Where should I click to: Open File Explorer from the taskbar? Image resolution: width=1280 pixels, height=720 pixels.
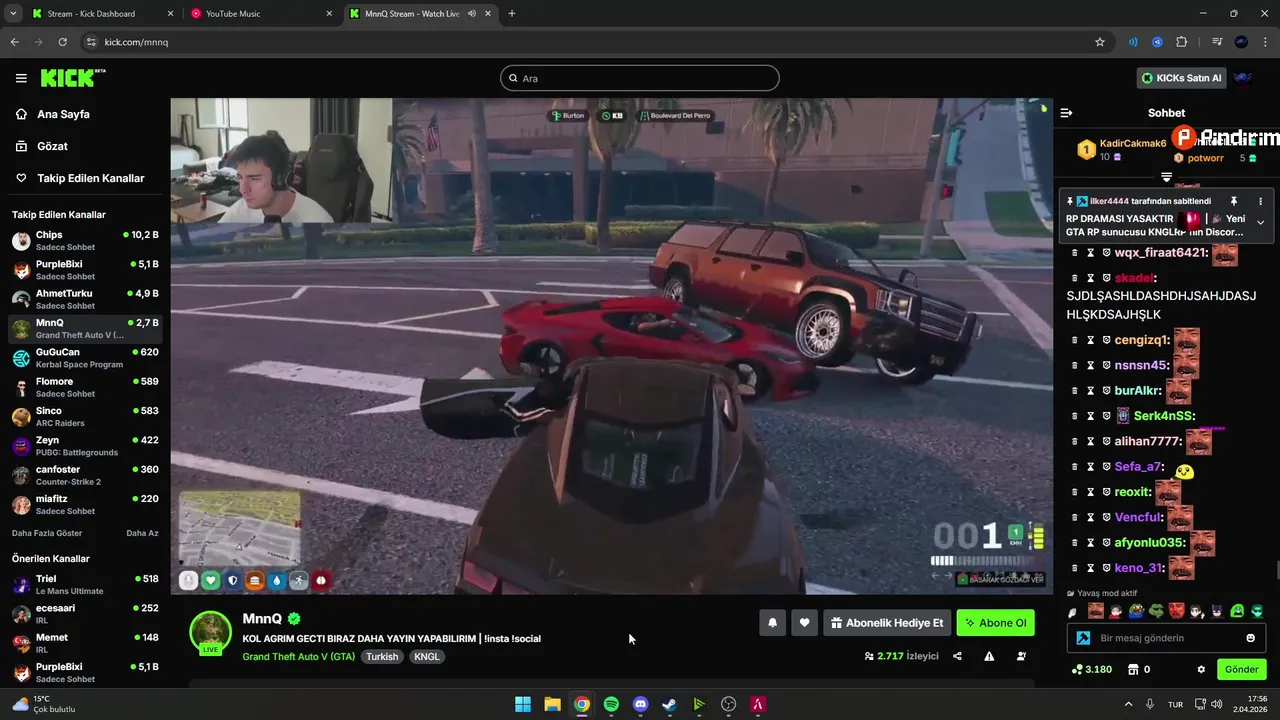552,704
